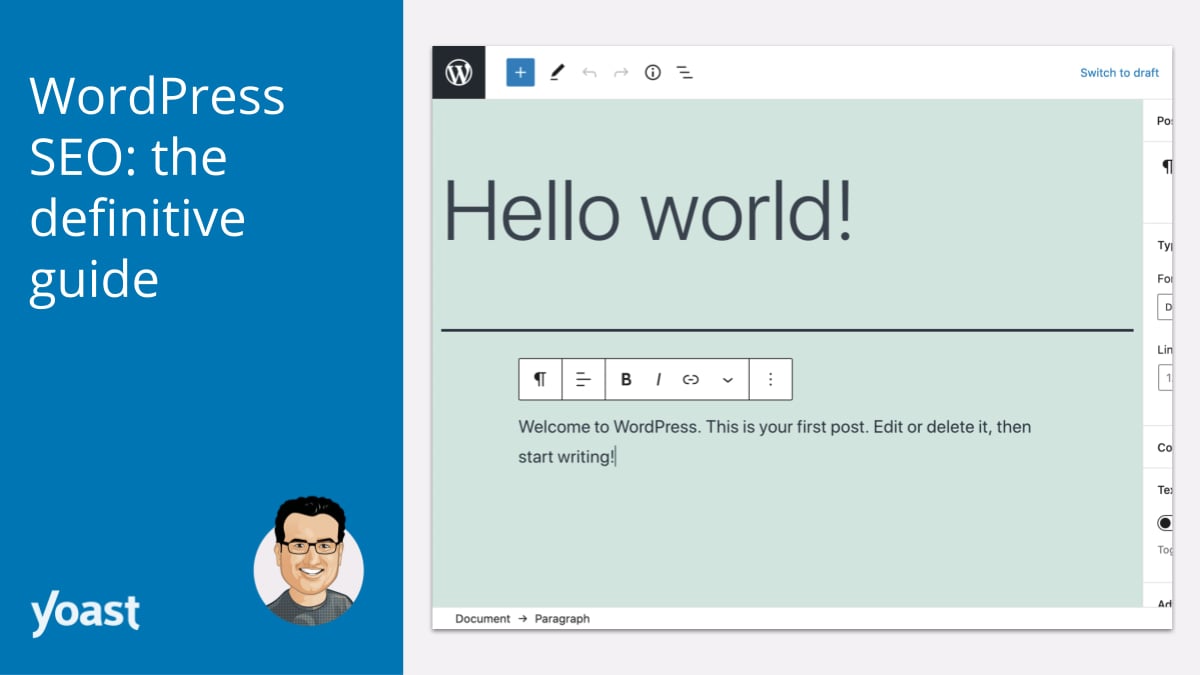Switch to draft link
This screenshot has width=1200, height=675.
[1119, 73]
